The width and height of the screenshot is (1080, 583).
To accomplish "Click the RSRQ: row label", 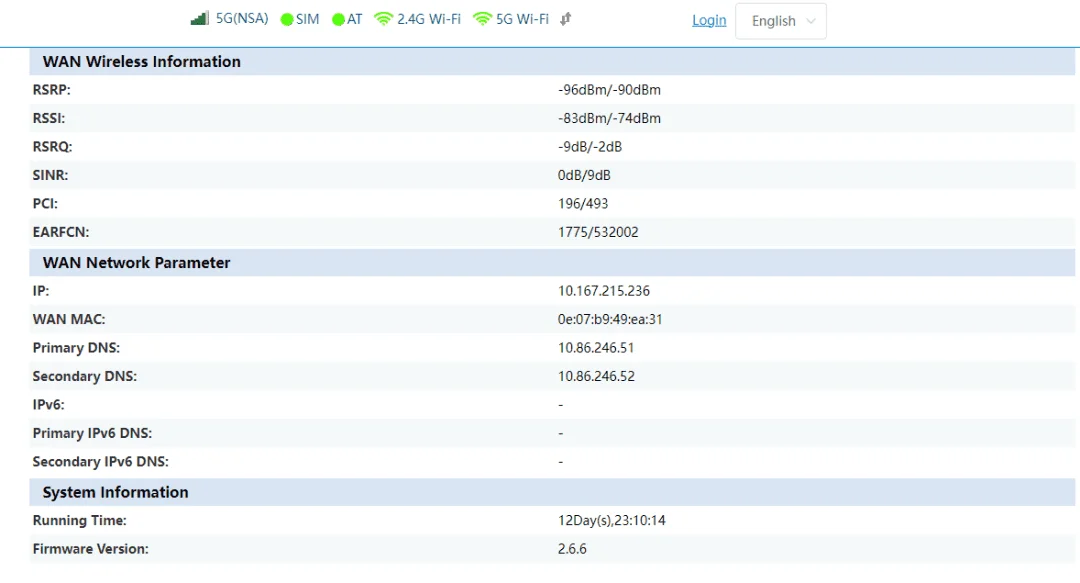I will [52, 147].
